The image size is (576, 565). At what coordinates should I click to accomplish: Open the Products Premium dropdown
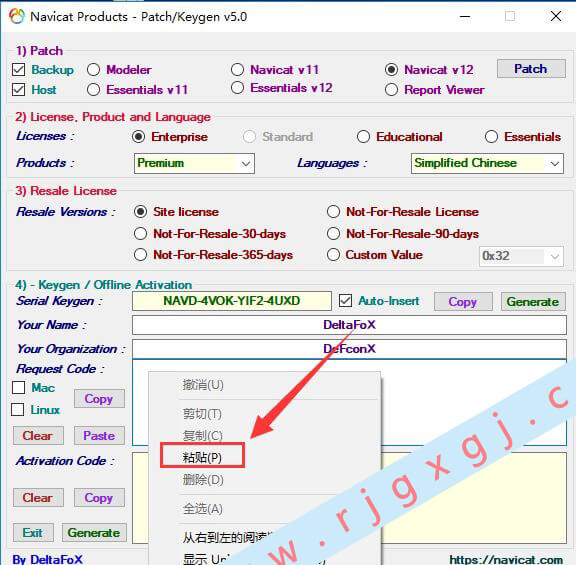tap(194, 163)
